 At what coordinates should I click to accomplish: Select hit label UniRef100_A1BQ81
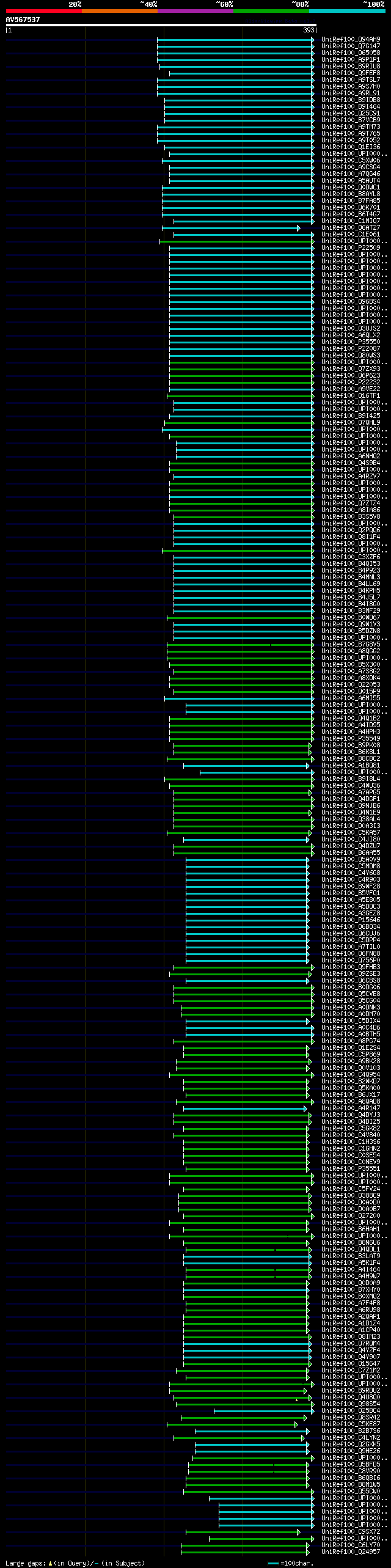pyautogui.click(x=351, y=765)
